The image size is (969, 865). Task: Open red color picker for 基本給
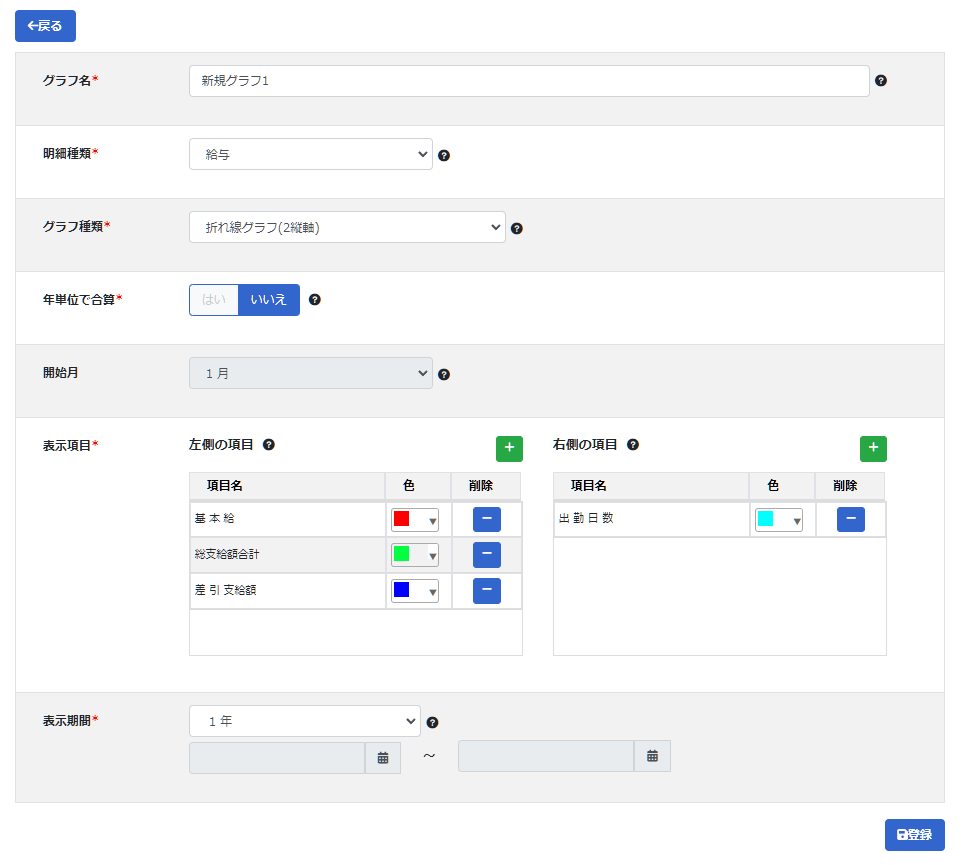point(414,520)
